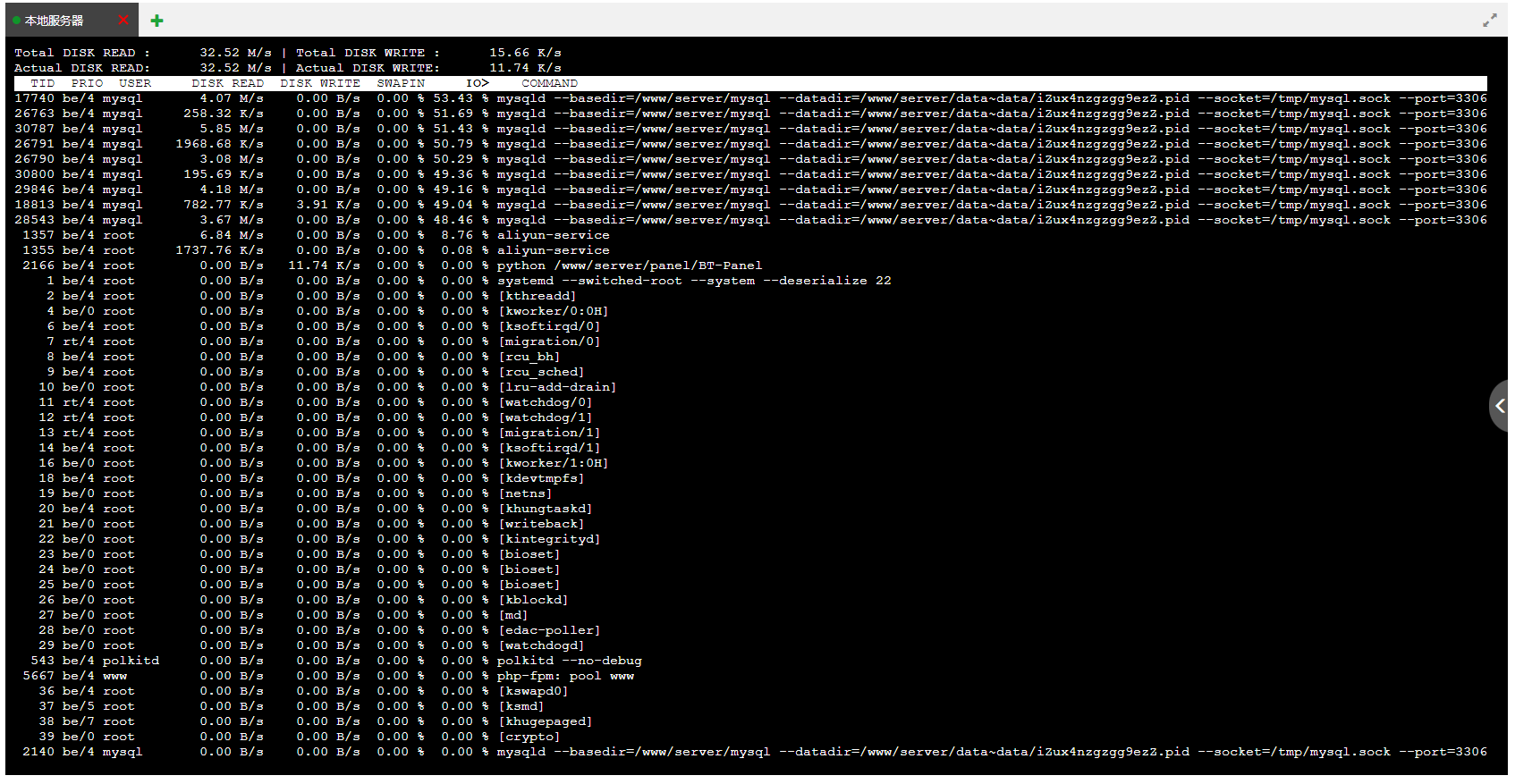This screenshot has height=784, width=1515.
Task: Select the mysql row with TID 30800
Action: point(750,174)
